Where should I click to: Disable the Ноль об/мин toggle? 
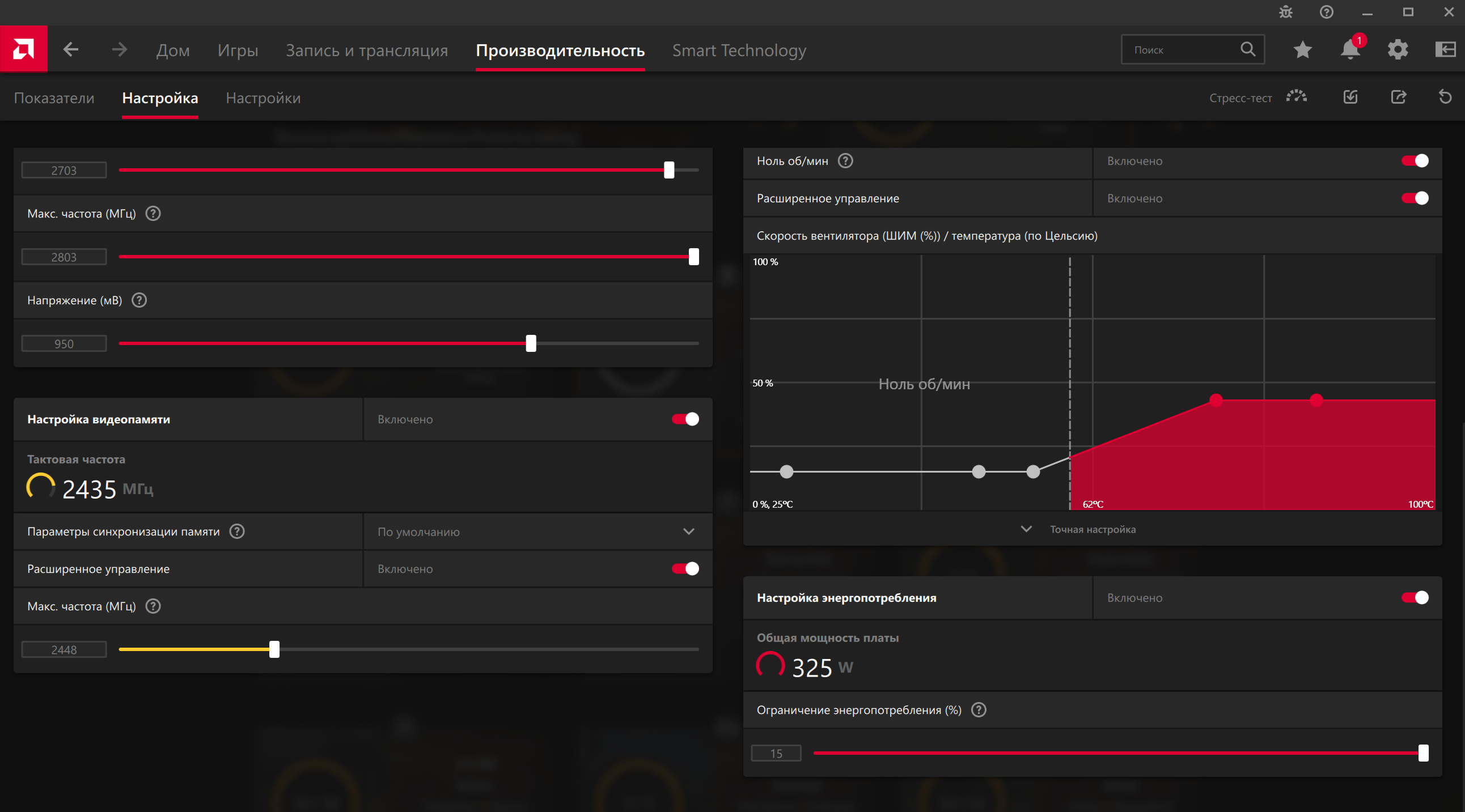pos(1415,161)
